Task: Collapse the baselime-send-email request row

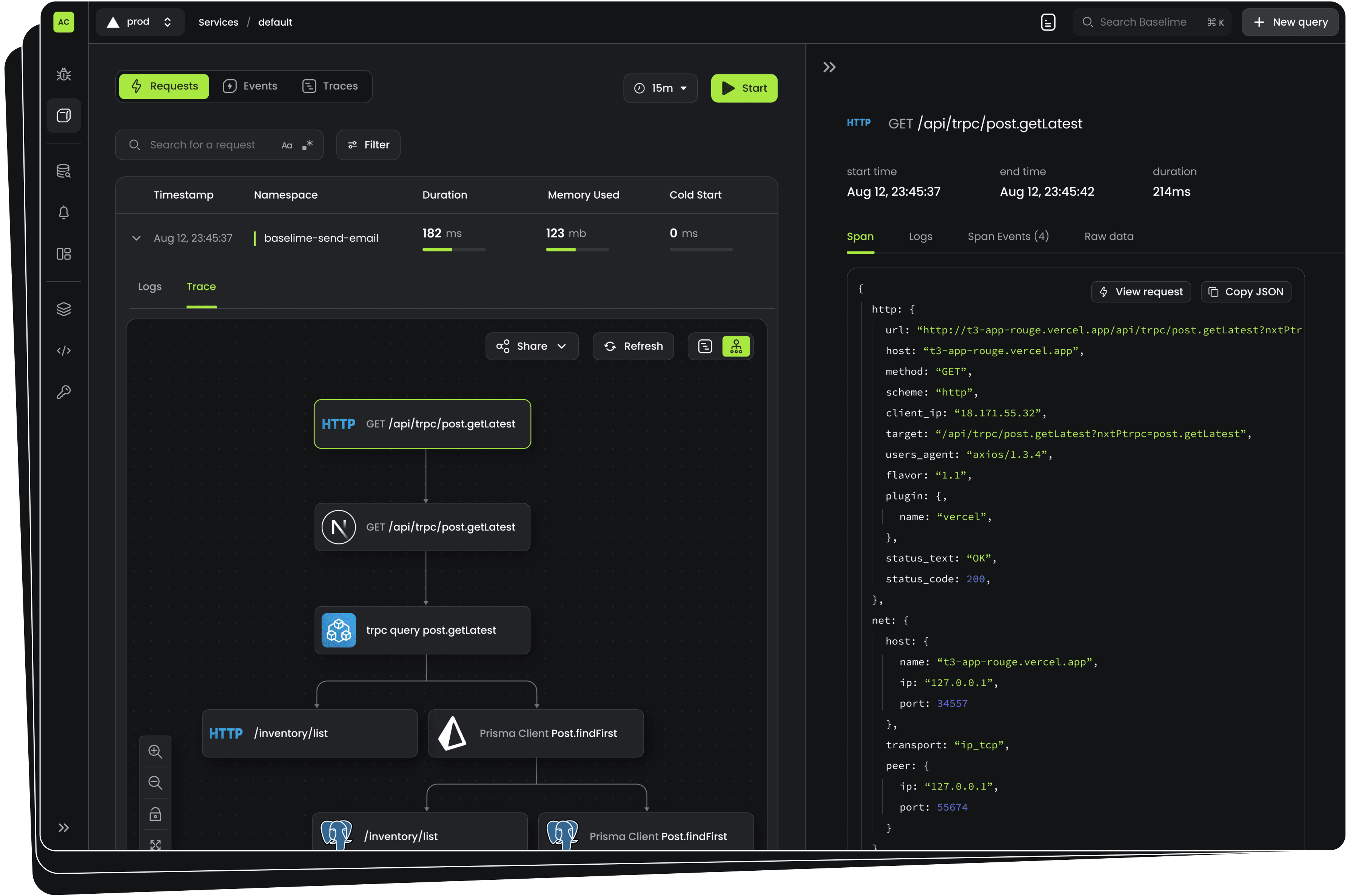Action: (x=136, y=238)
